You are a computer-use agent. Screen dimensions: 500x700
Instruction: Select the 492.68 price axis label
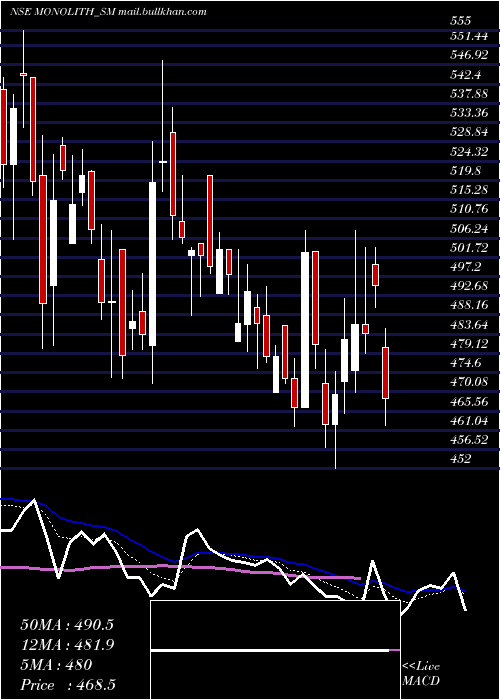coord(468,287)
